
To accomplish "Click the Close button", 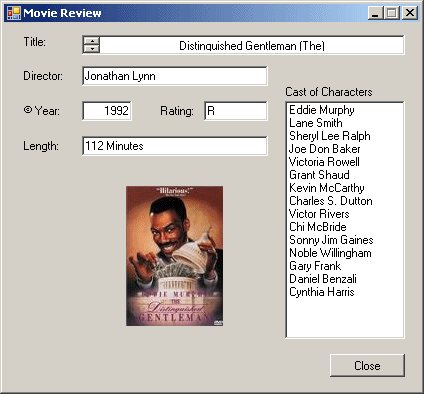I will (367, 366).
